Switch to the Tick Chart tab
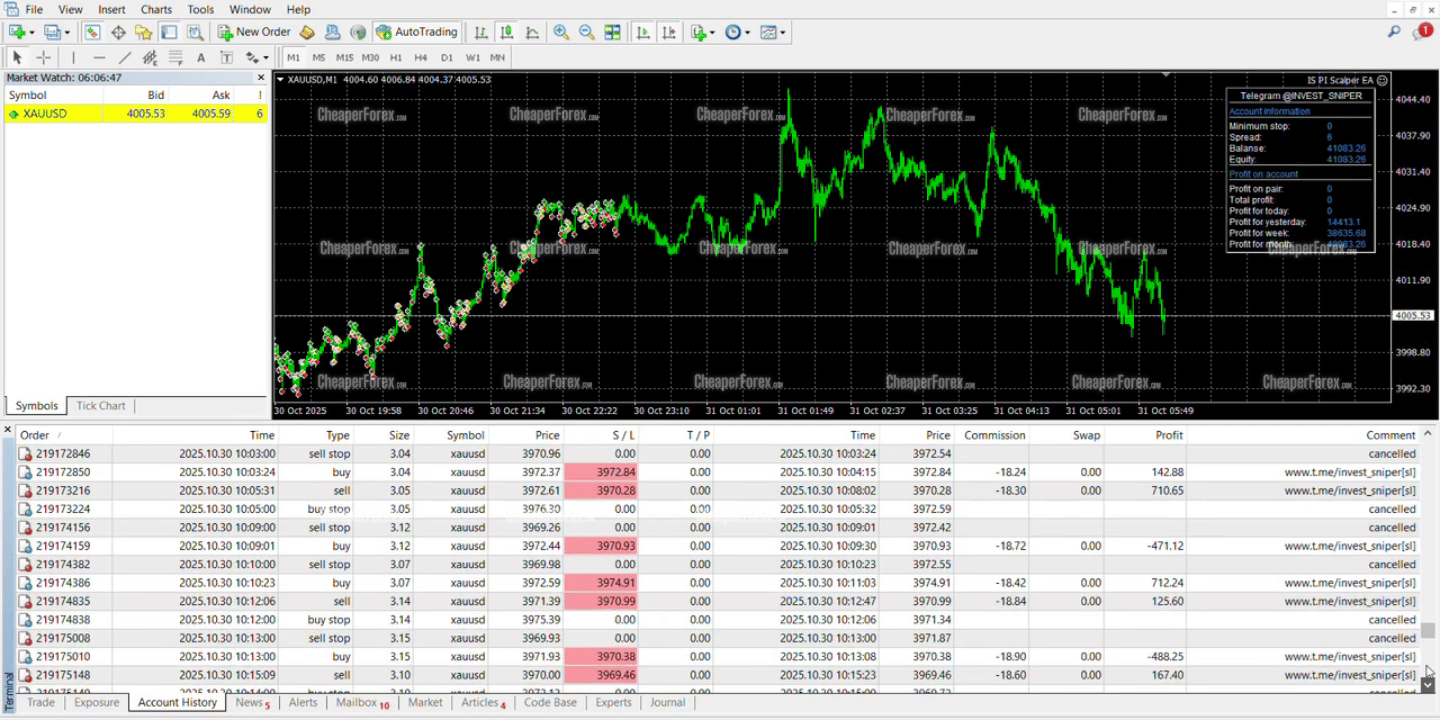The height and width of the screenshot is (720, 1440). pos(100,405)
